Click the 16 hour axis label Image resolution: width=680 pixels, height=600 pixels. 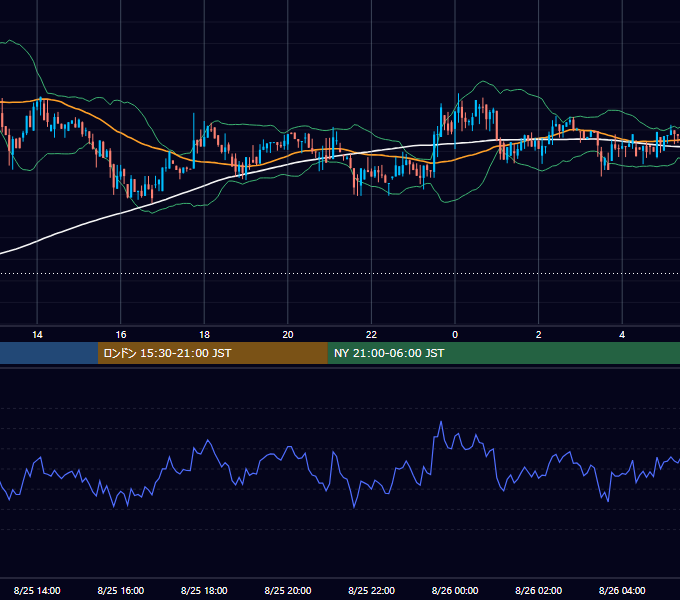(121, 335)
